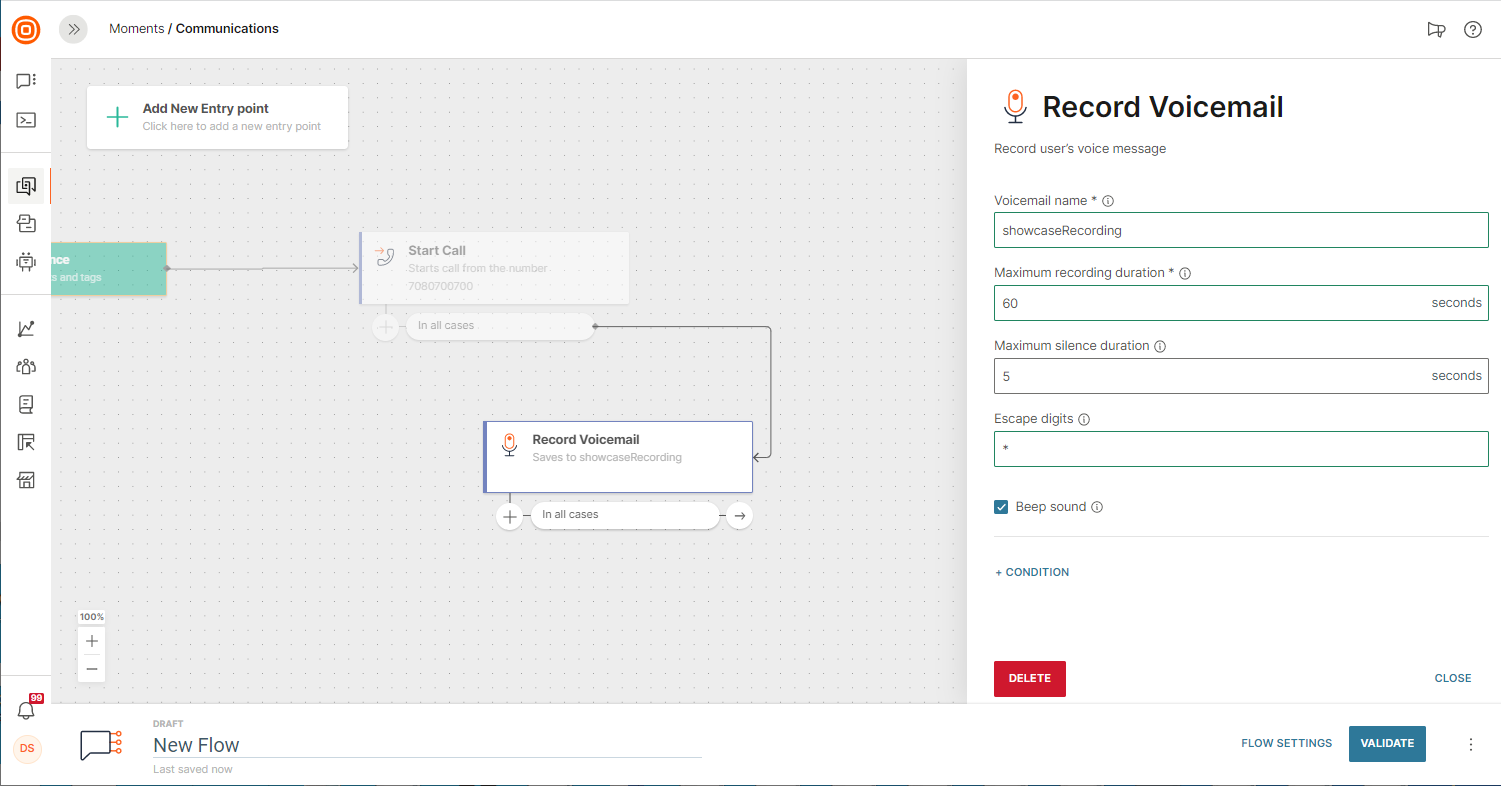1501x786 pixels.
Task: Click the Infobip logo icon
Action: pos(26,30)
